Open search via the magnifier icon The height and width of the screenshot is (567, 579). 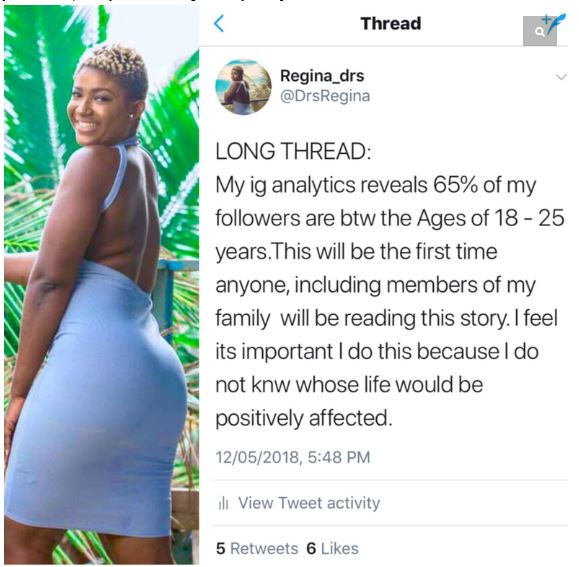click(x=539, y=32)
